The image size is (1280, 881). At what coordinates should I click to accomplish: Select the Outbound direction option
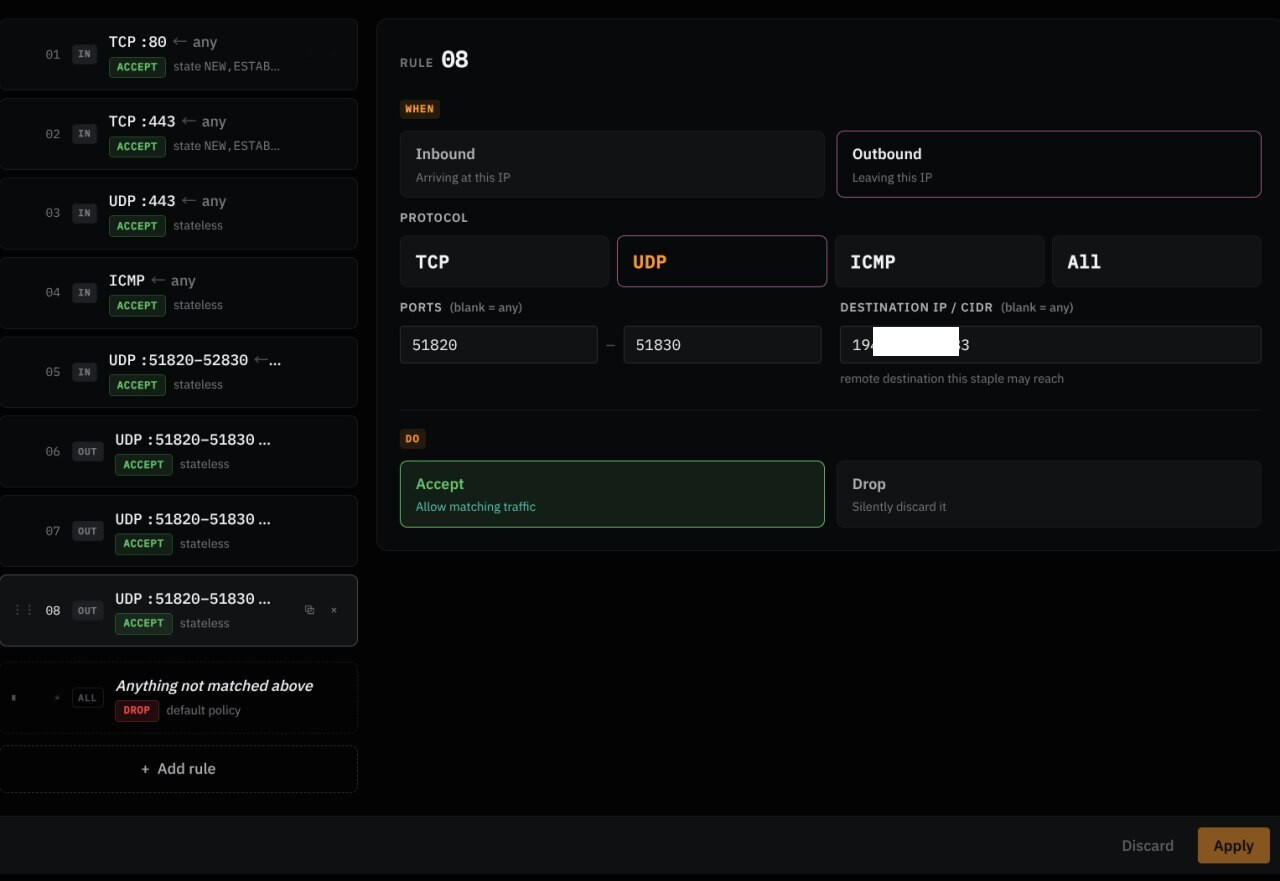tap(1049, 164)
